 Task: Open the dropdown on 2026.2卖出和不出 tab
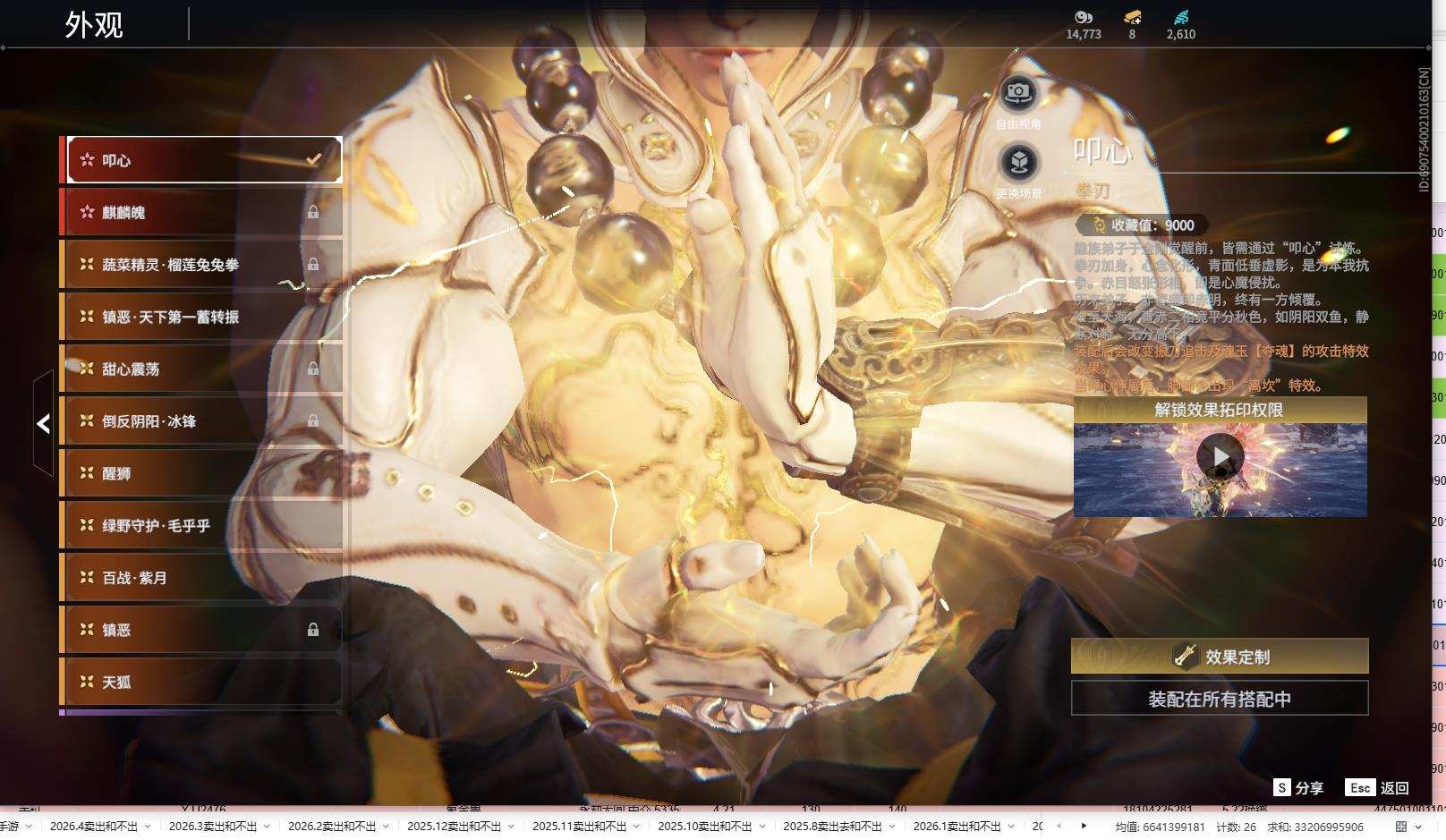point(387,827)
